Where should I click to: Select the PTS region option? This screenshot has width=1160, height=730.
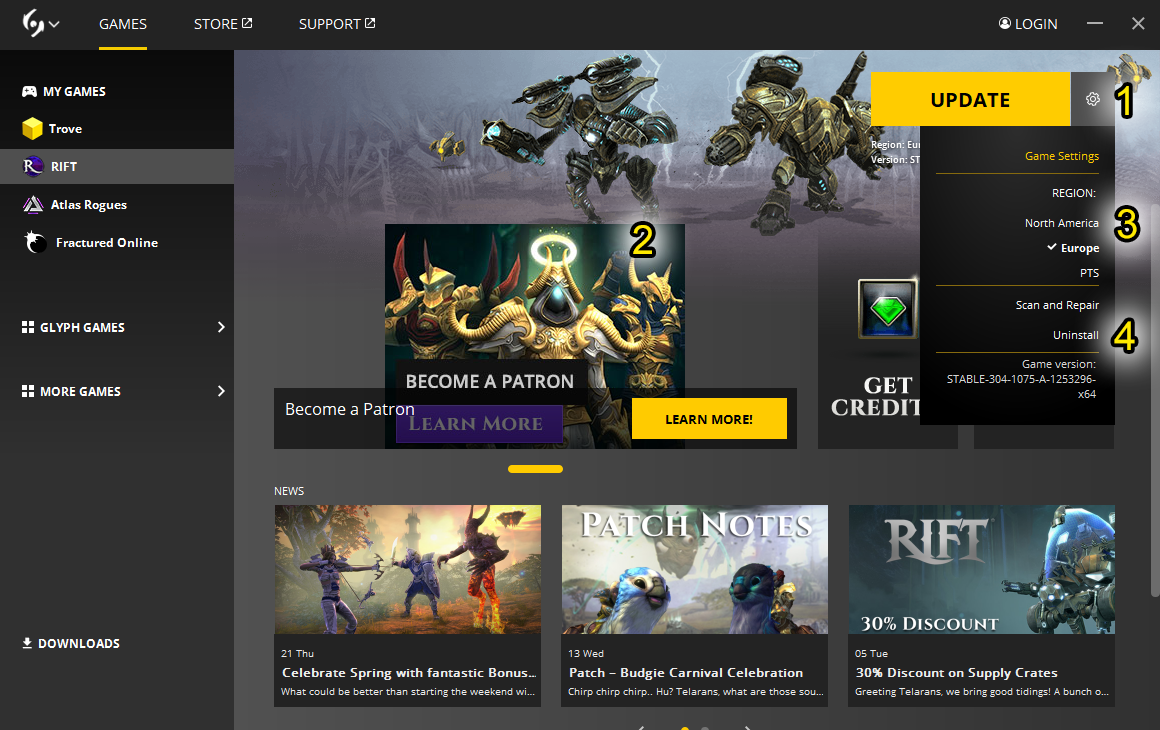coord(1089,273)
